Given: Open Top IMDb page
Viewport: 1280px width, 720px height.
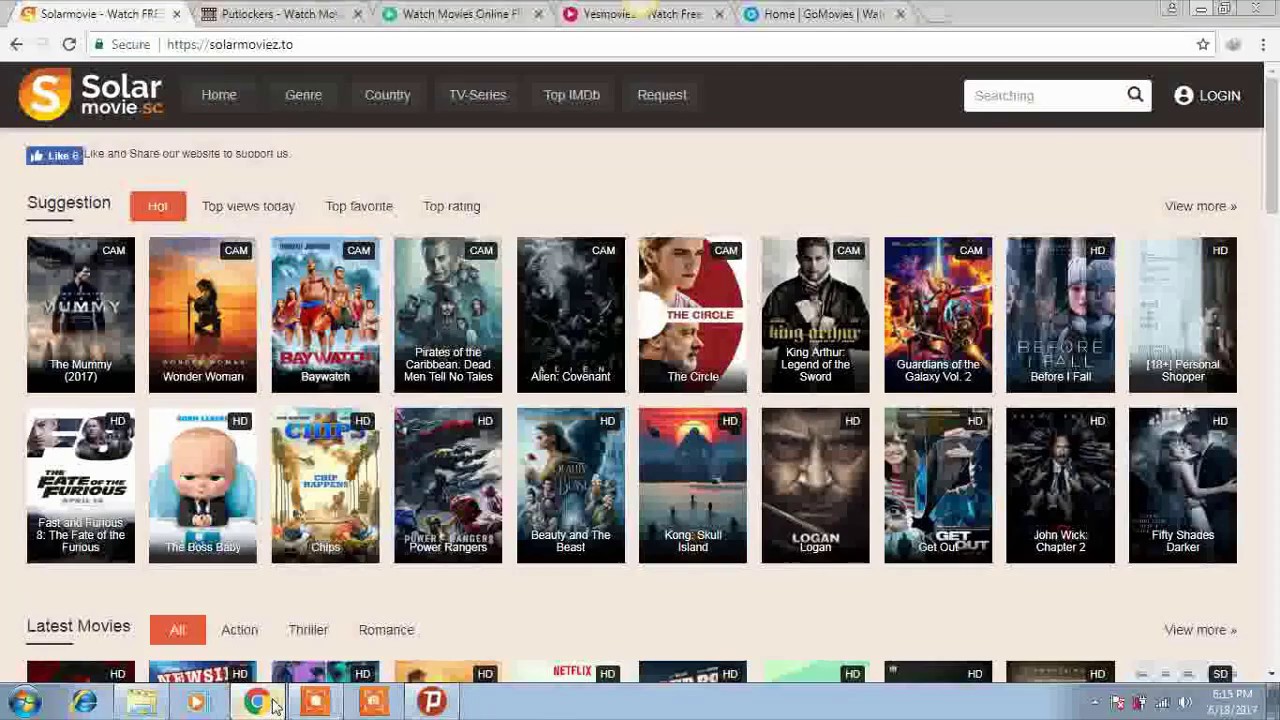Looking at the screenshot, I should [x=571, y=95].
